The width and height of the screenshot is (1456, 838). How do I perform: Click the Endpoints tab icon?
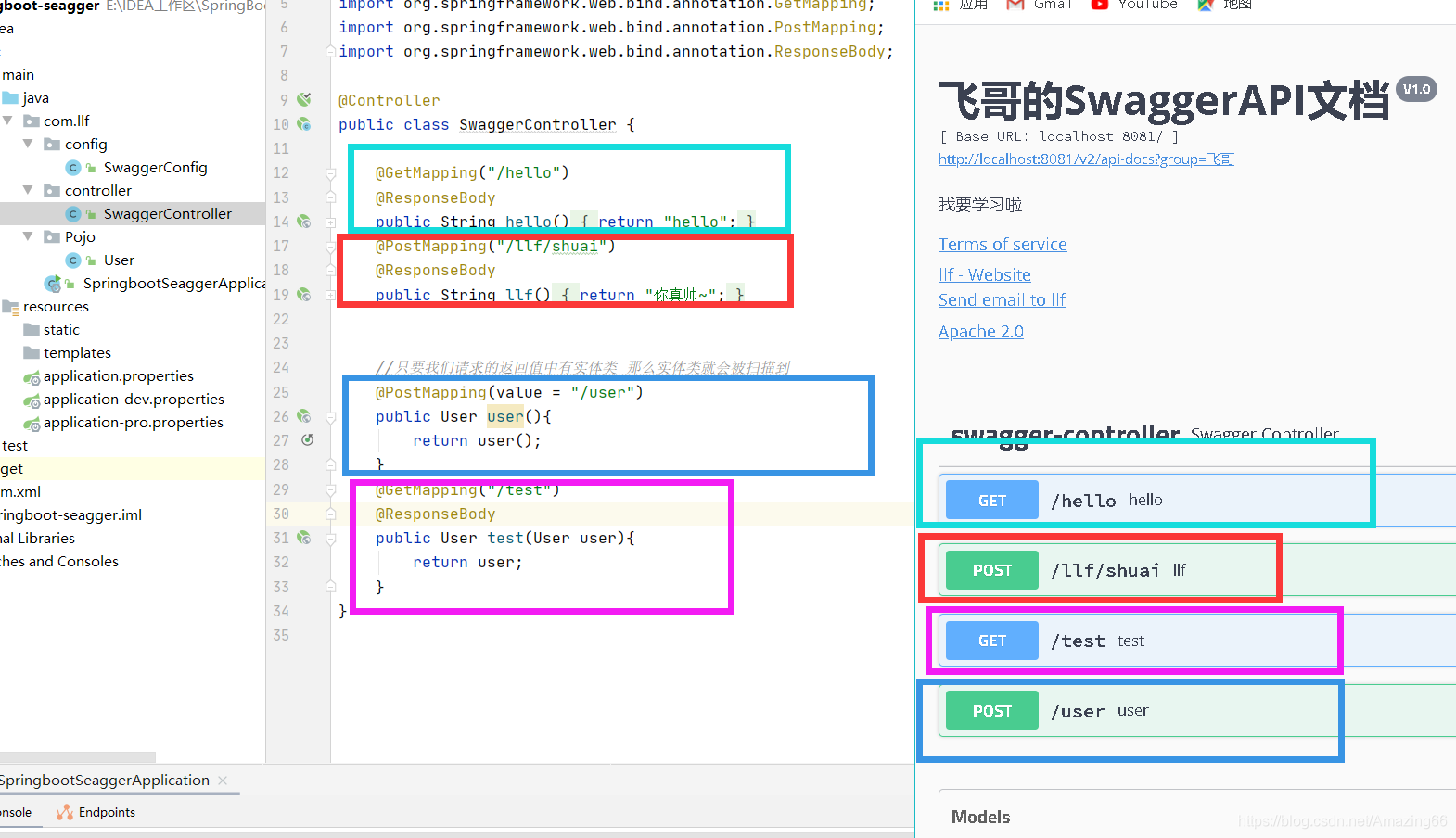[65, 813]
